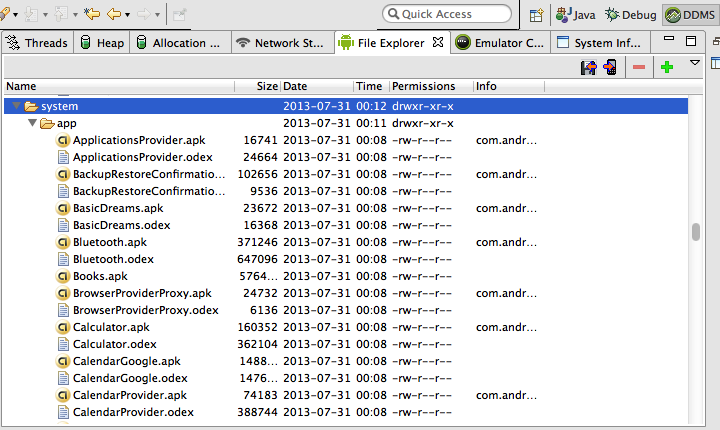Select BasicDreams.odex file
The height and width of the screenshot is (430, 720).
[121, 225]
